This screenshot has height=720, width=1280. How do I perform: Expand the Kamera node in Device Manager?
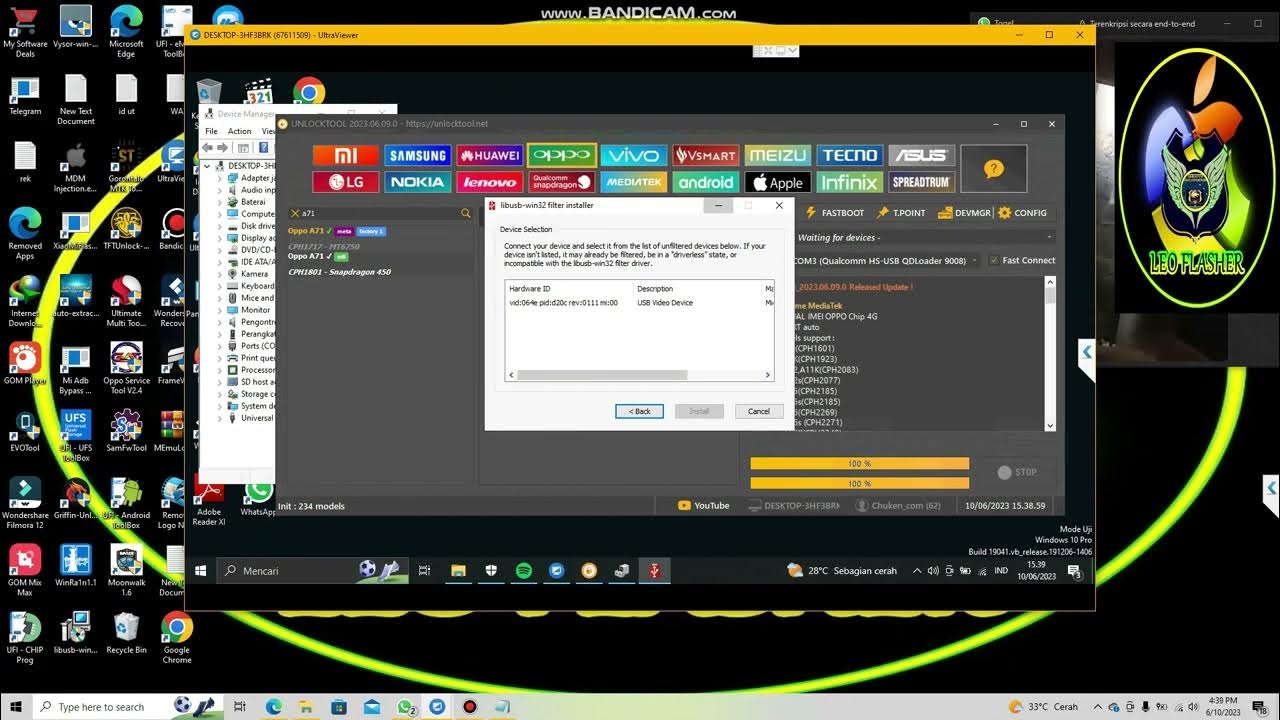click(220, 274)
